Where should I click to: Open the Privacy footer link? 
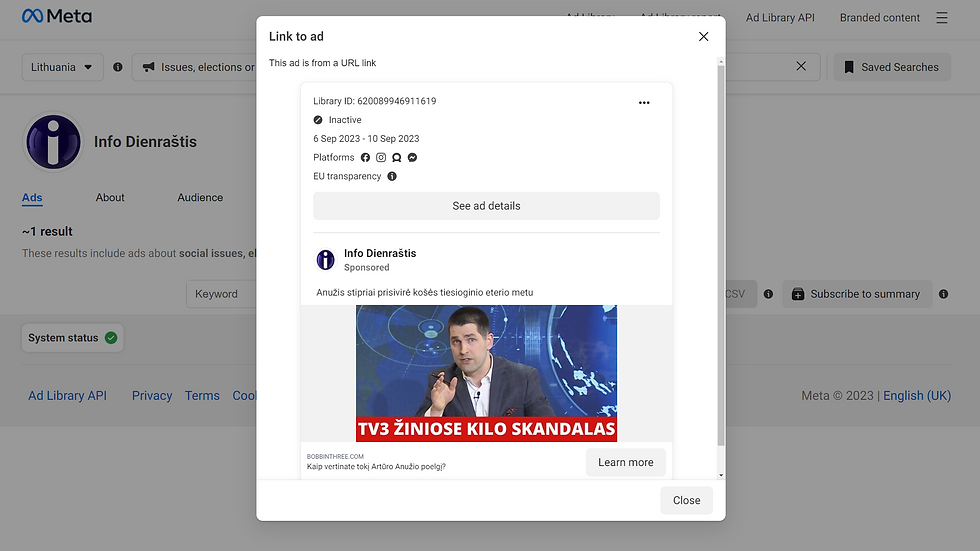coord(152,395)
